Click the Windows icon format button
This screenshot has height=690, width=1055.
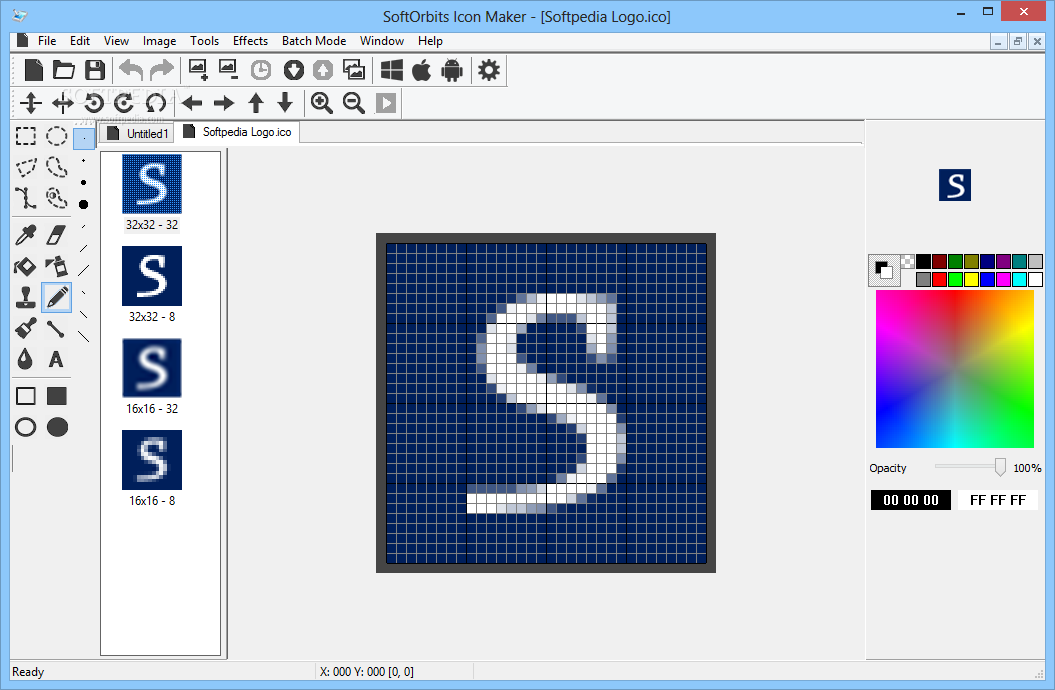(391, 70)
